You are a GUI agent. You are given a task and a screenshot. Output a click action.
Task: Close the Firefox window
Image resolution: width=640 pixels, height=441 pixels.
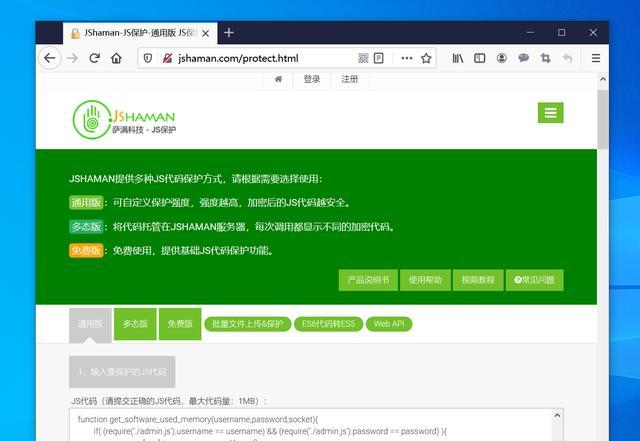[x=593, y=33]
